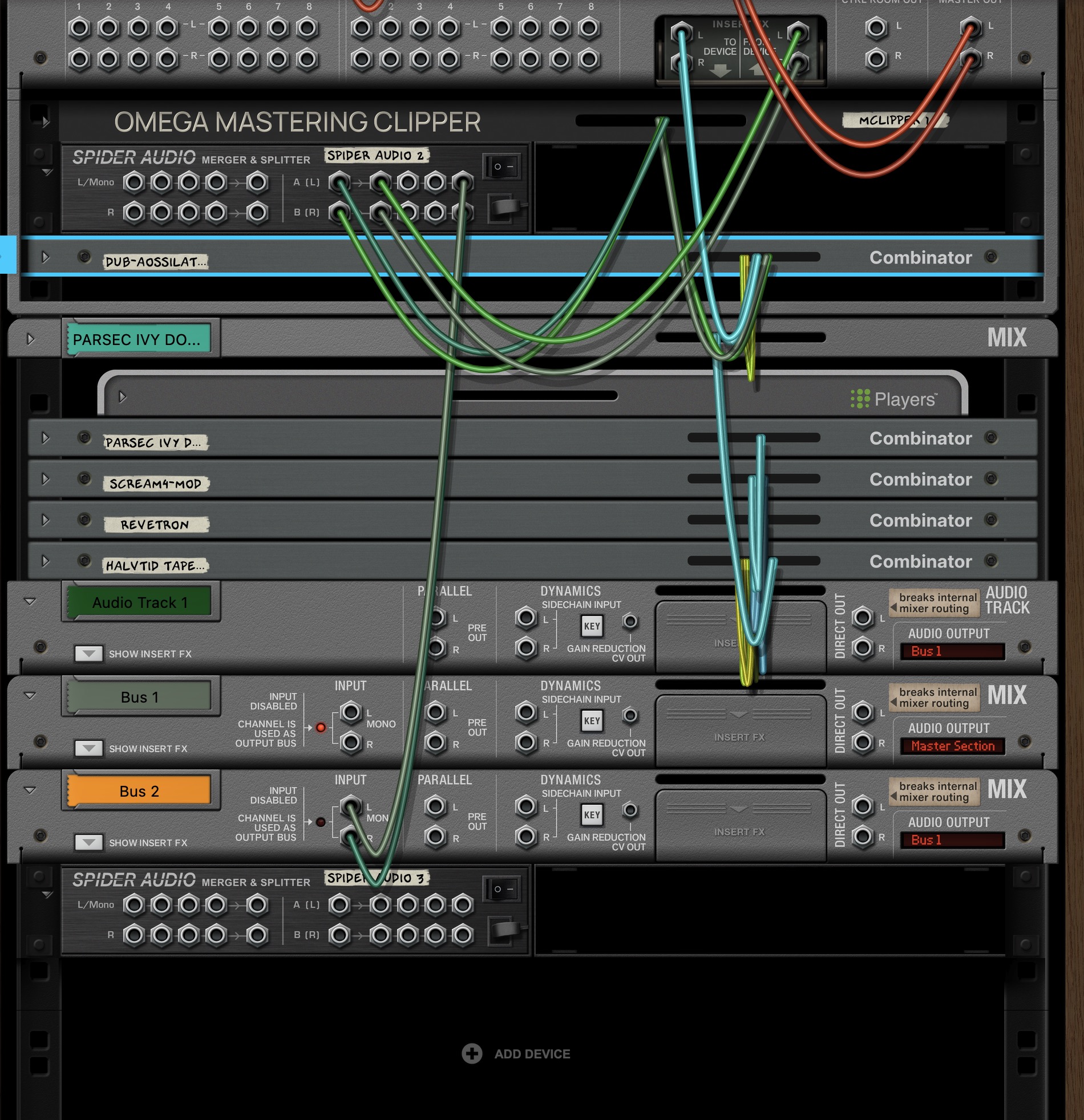Show insert FX on Audio Track 1
The width and height of the screenshot is (1084, 1120).
tap(88, 654)
